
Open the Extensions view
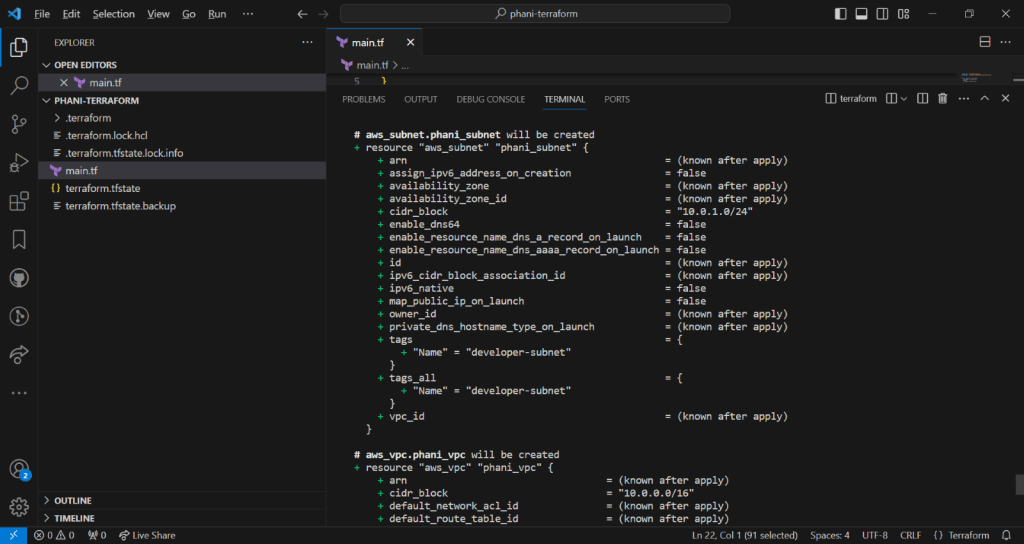pos(18,201)
